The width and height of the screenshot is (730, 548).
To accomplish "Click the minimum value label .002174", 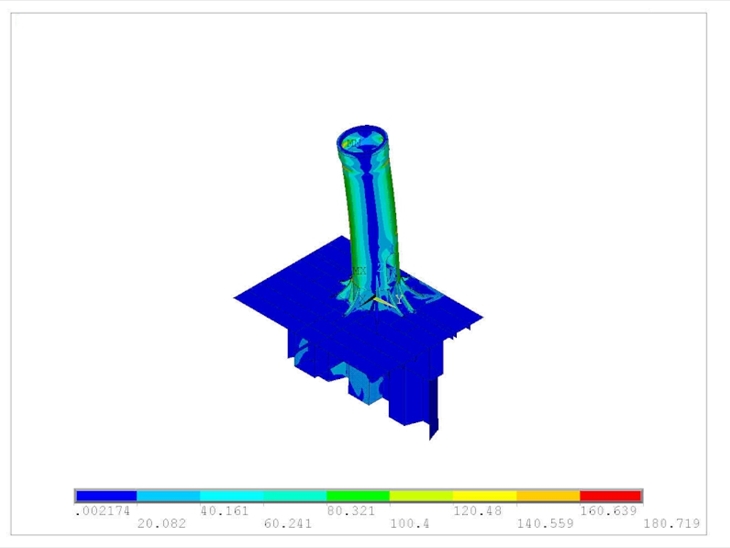I will pyautogui.click(x=104, y=510).
